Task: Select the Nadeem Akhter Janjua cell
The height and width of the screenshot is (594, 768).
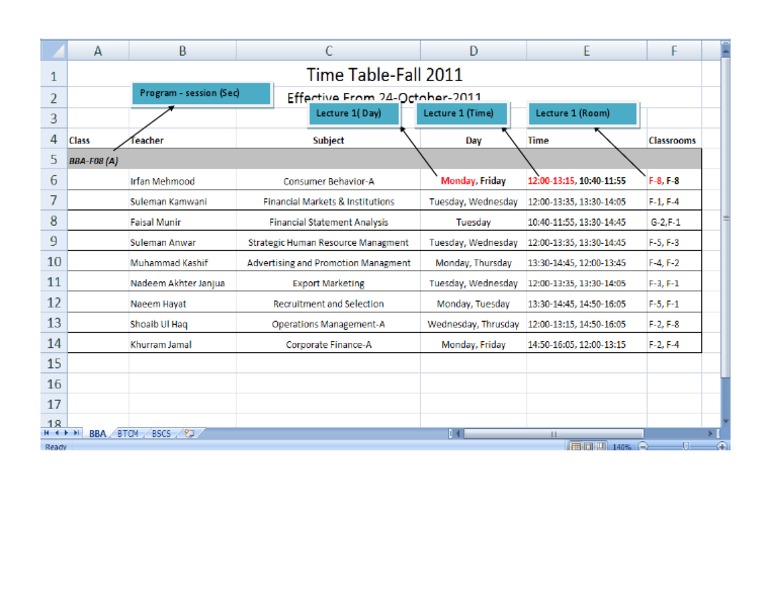Action: point(183,283)
